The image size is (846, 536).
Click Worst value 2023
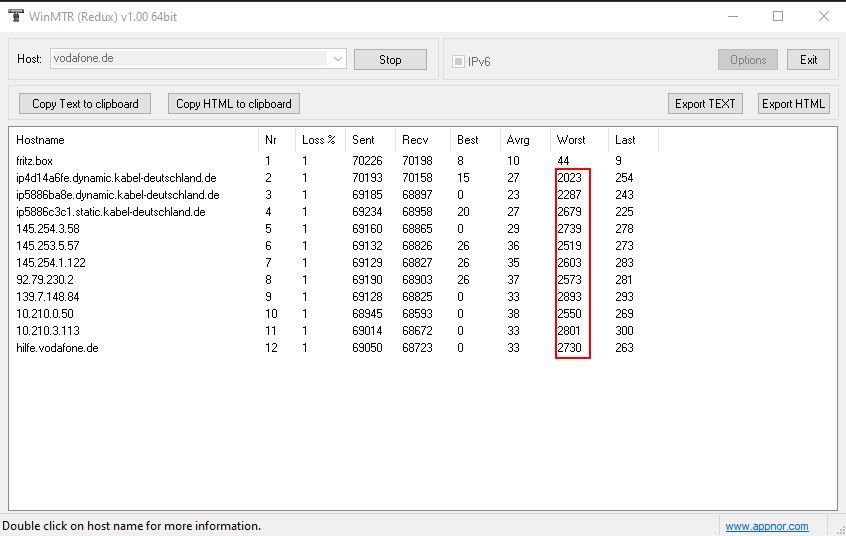[569, 178]
